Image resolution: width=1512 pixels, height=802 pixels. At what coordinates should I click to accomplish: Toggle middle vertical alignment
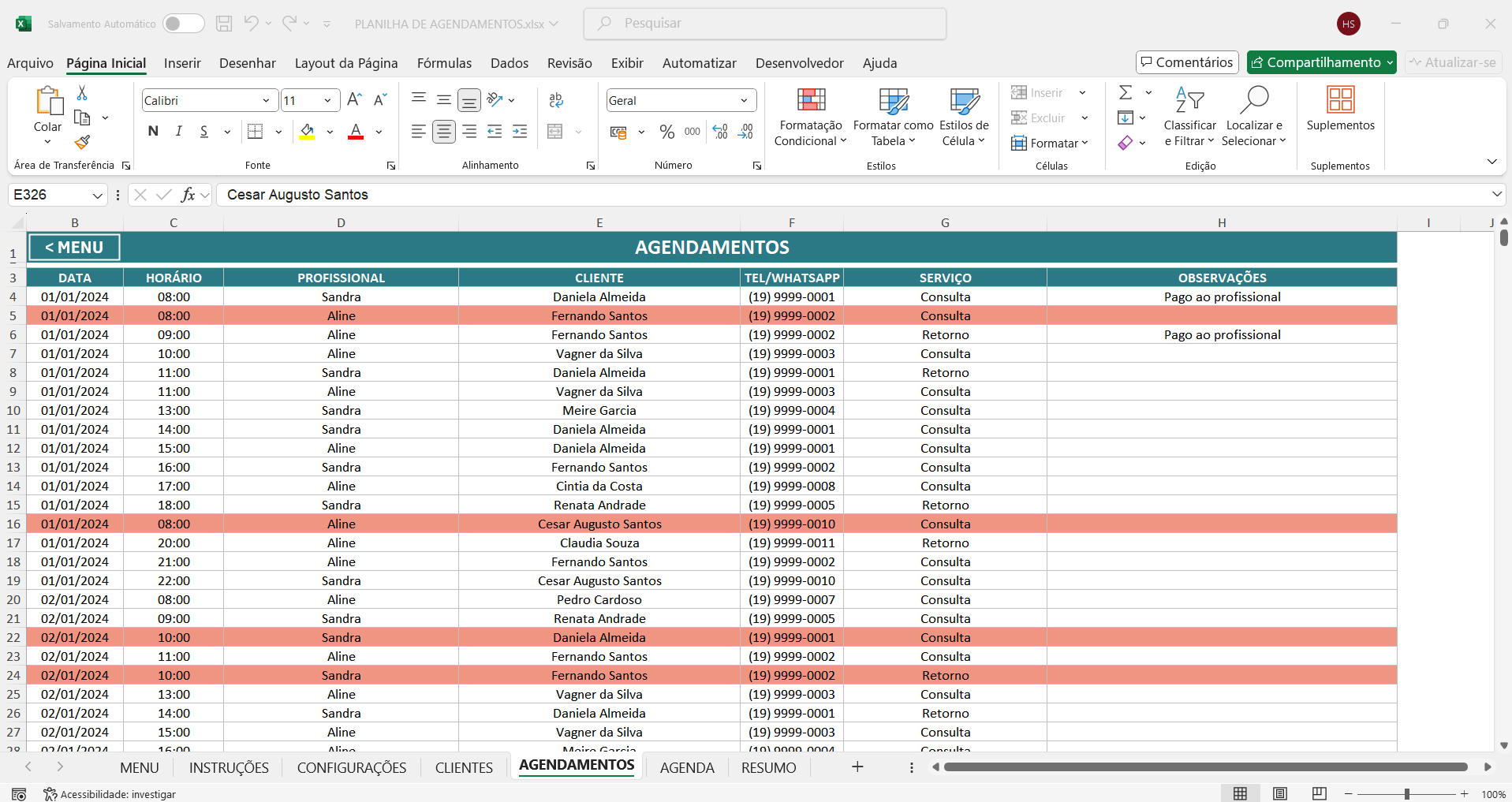click(x=444, y=100)
